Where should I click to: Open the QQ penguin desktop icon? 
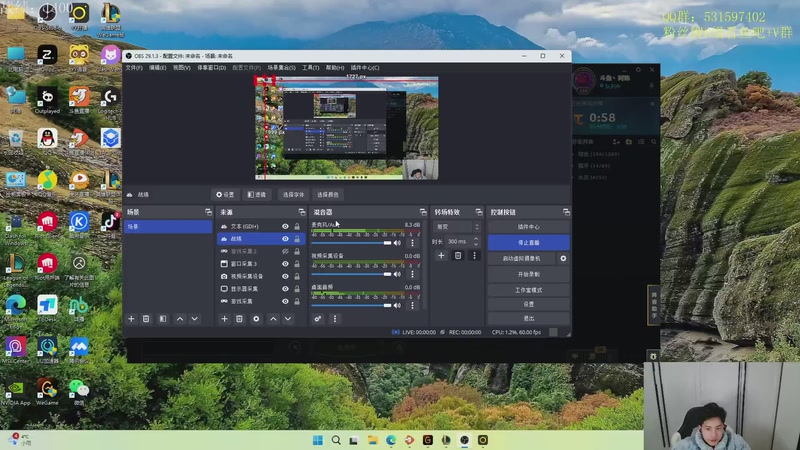47,141
